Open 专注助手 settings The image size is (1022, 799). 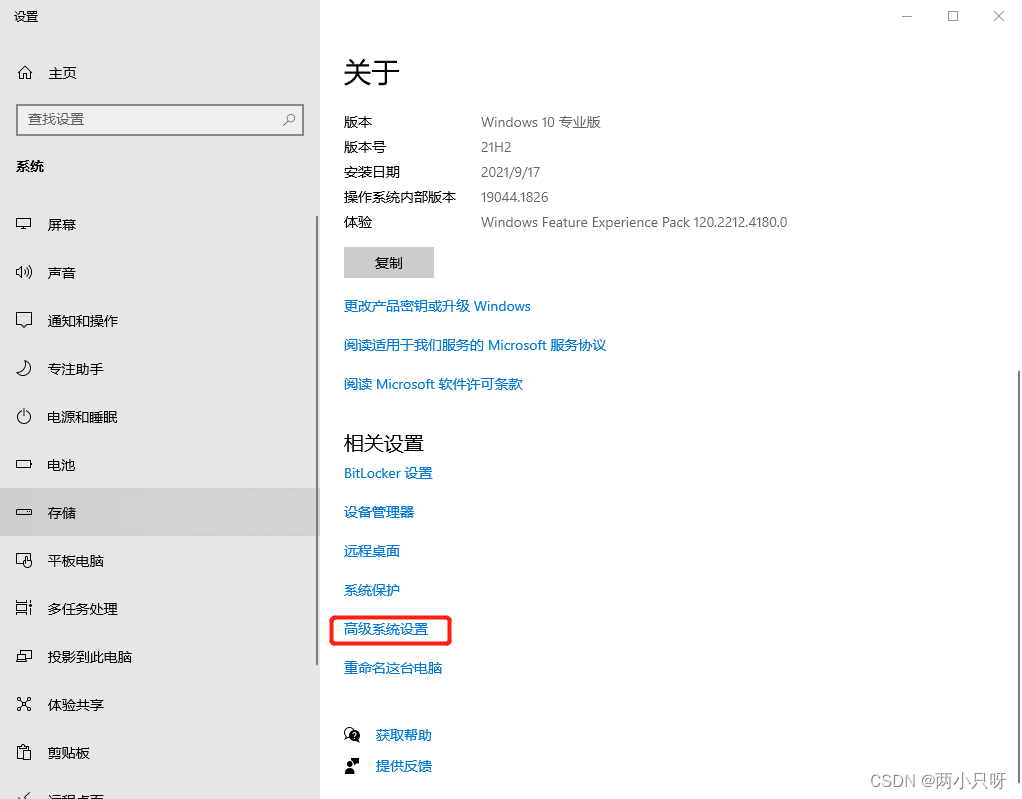click(158, 369)
